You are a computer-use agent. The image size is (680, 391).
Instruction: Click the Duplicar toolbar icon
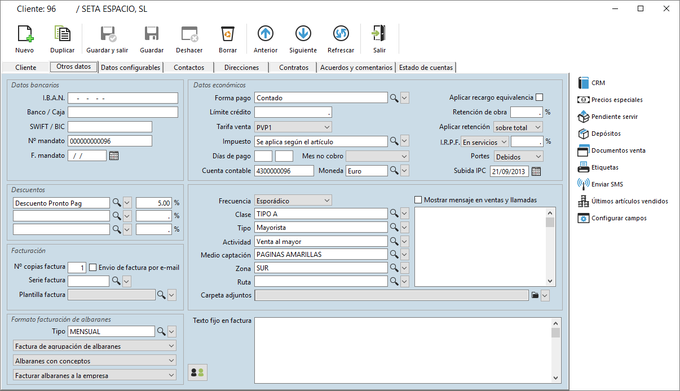62,34
